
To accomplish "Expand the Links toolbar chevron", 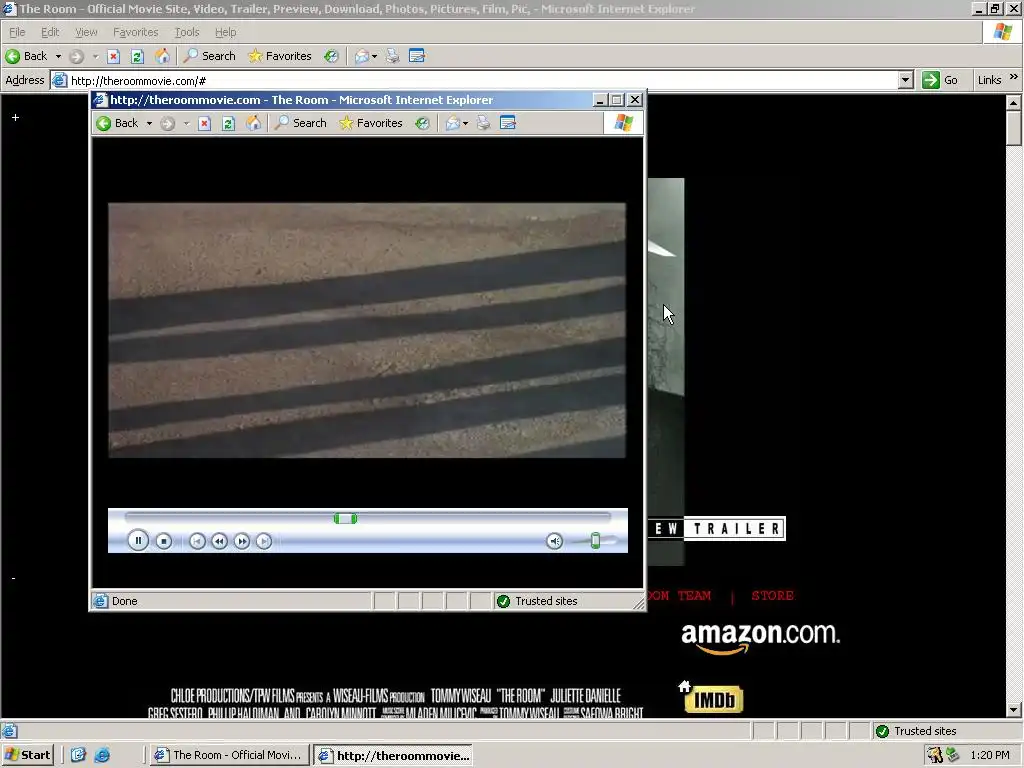I will (x=1014, y=78).
